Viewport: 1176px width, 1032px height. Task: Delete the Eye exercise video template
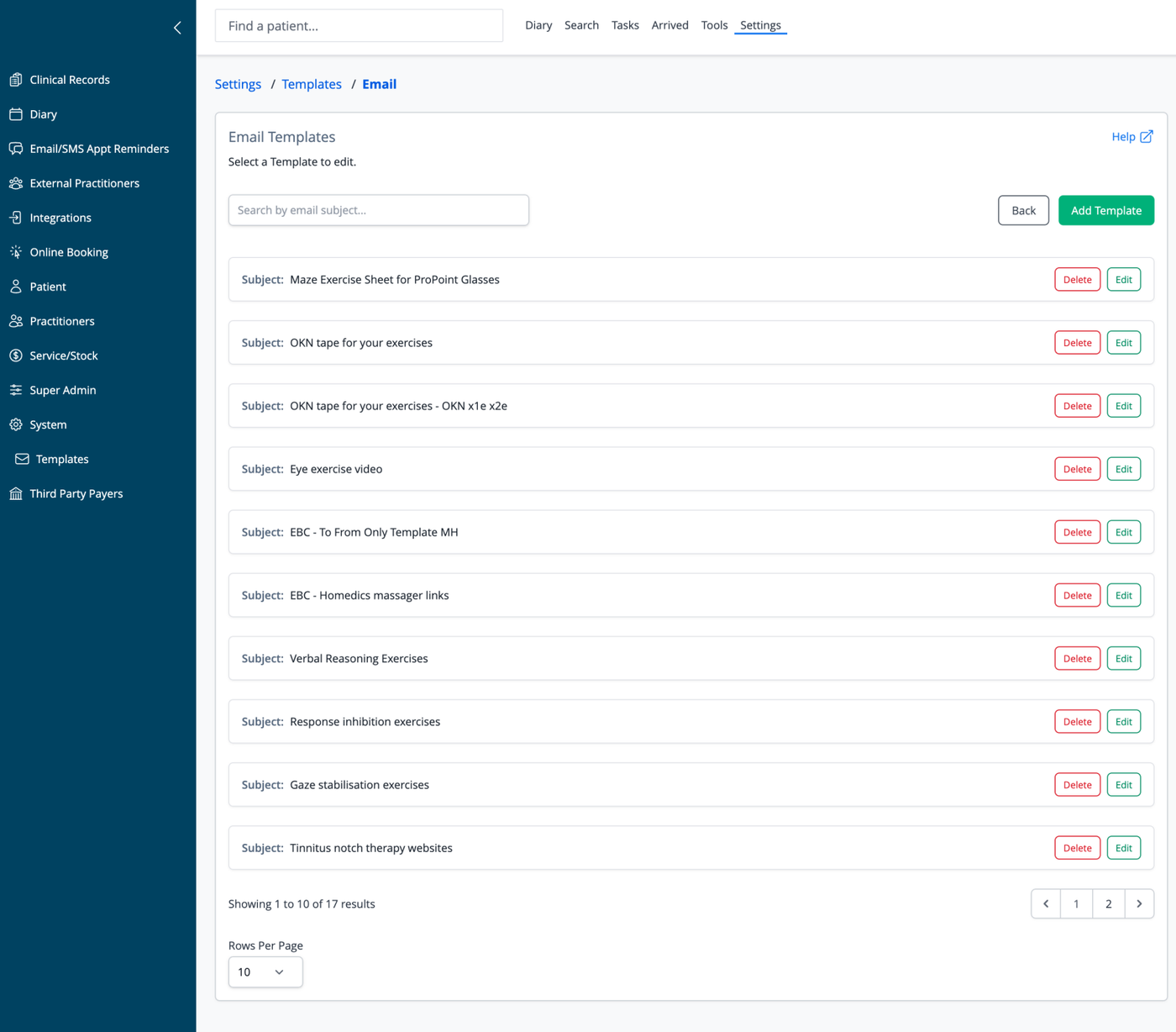pos(1078,469)
